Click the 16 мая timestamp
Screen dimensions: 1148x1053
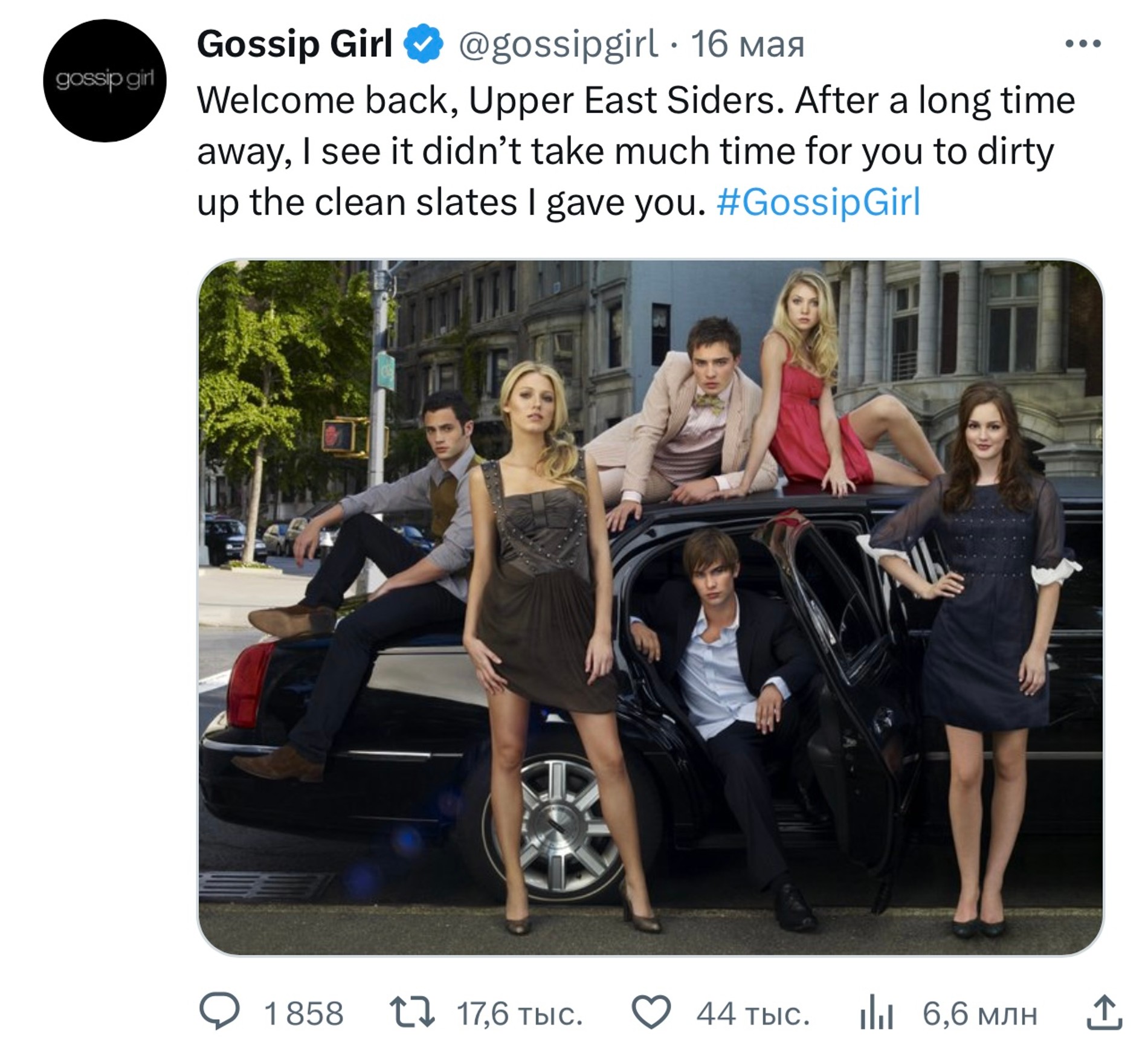(x=748, y=45)
